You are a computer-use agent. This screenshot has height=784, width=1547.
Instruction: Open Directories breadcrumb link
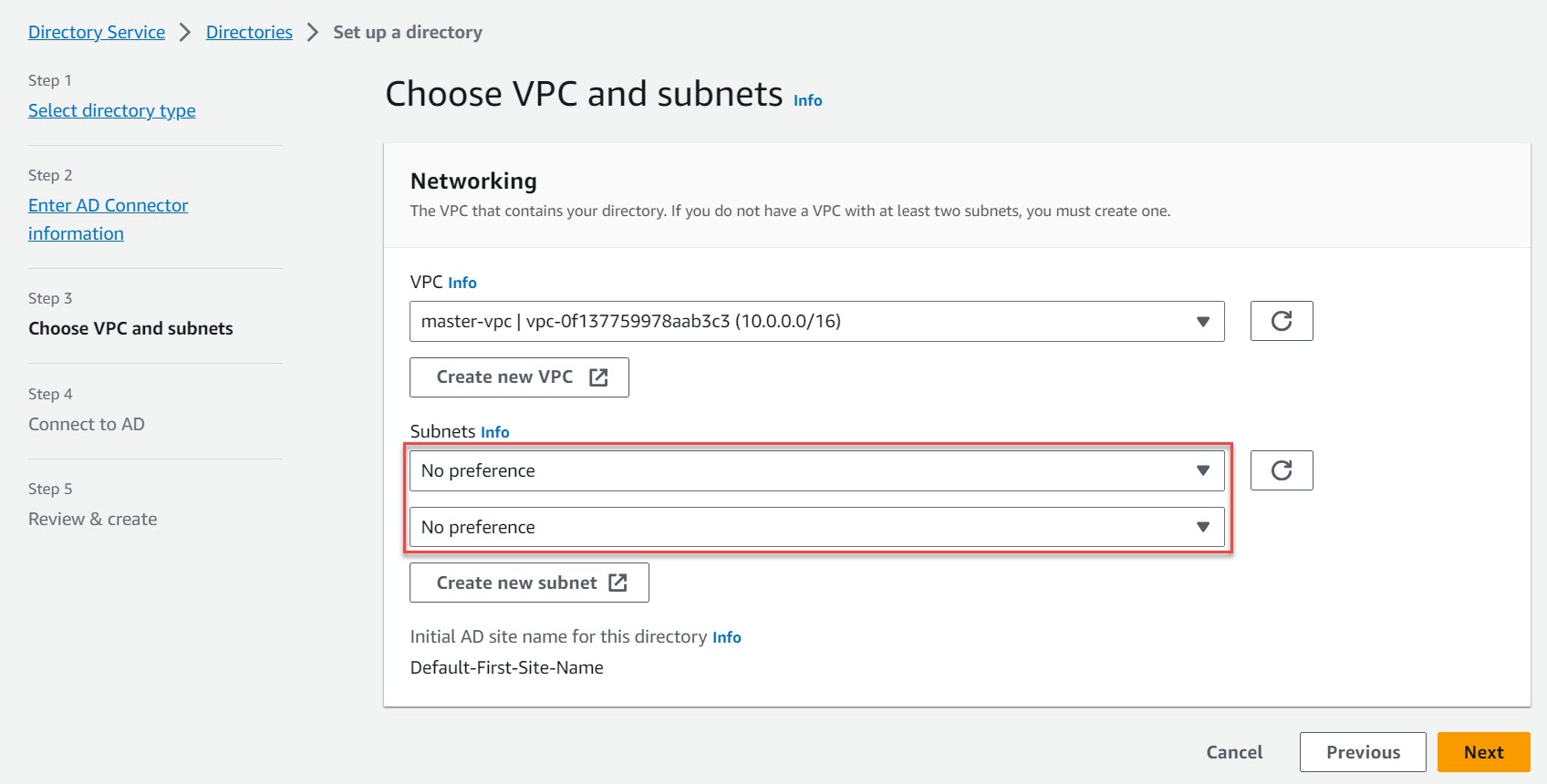point(249,32)
